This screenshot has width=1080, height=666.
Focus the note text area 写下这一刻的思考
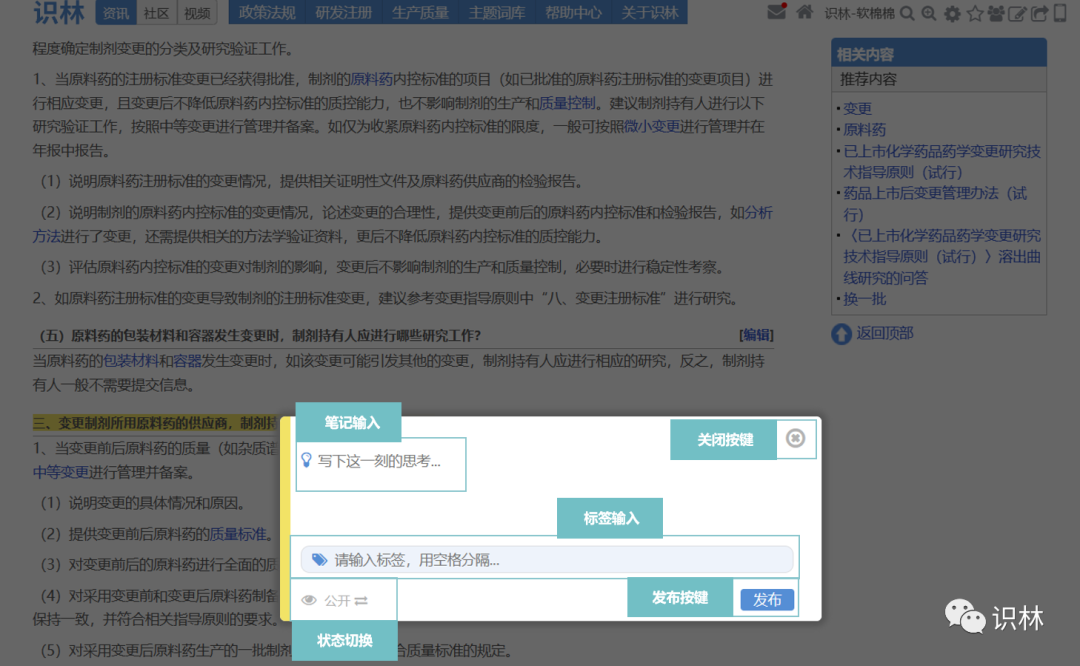380,462
